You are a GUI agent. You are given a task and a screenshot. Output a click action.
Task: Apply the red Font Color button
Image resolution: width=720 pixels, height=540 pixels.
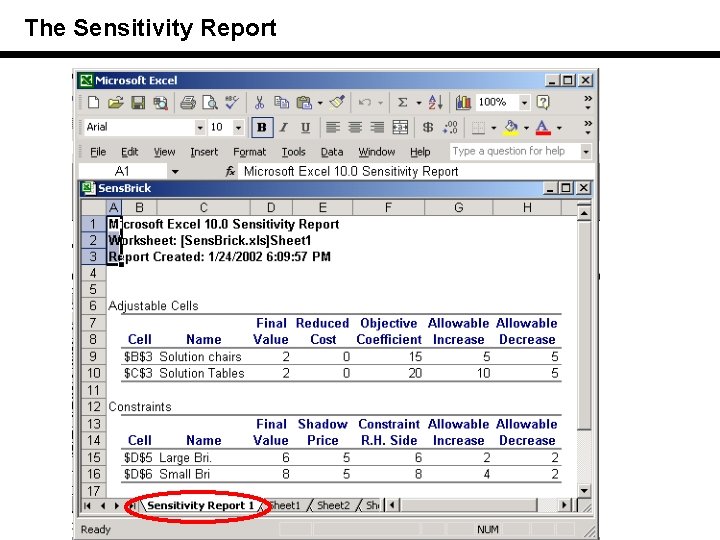click(x=543, y=128)
